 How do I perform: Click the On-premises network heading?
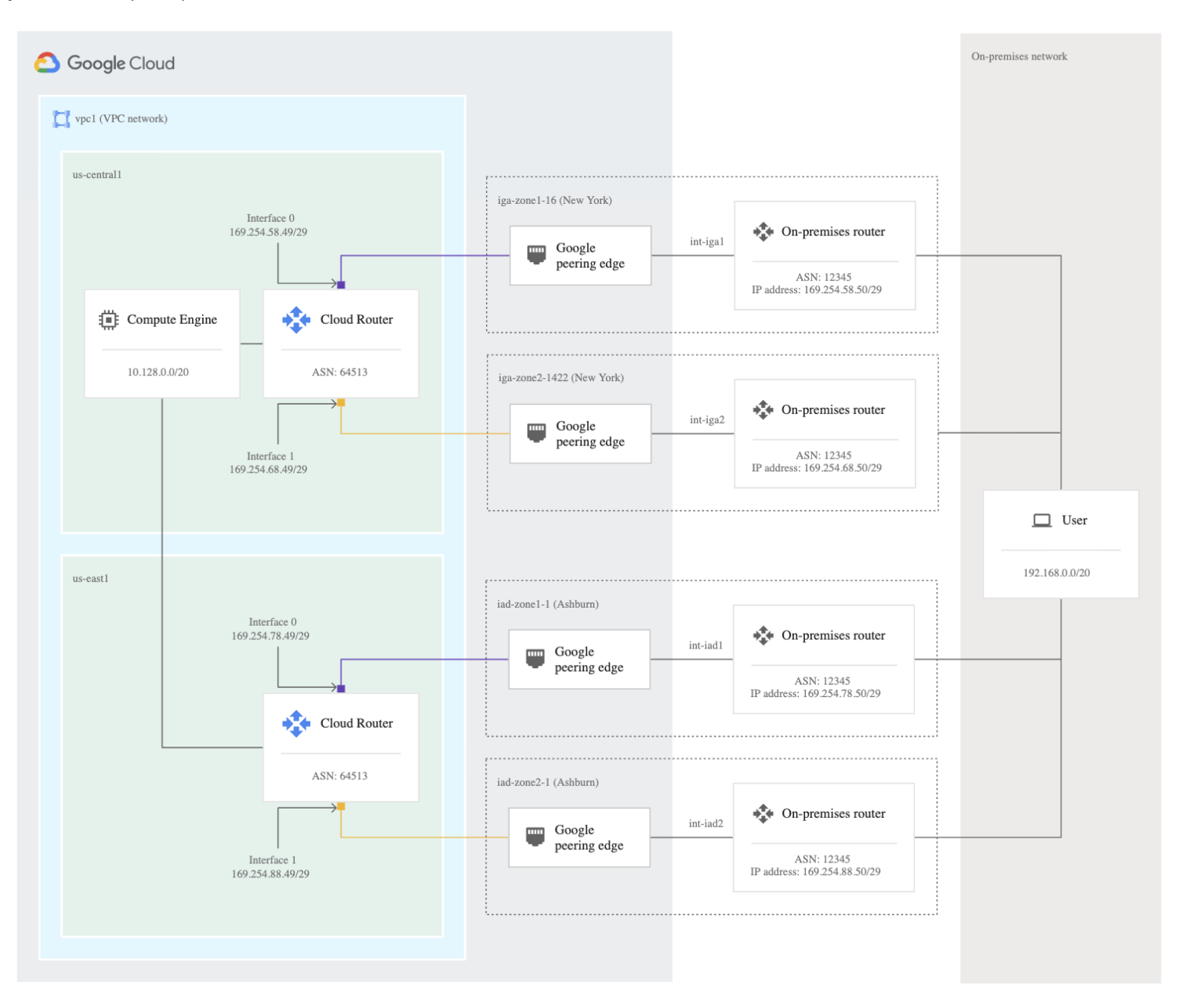(x=1019, y=56)
